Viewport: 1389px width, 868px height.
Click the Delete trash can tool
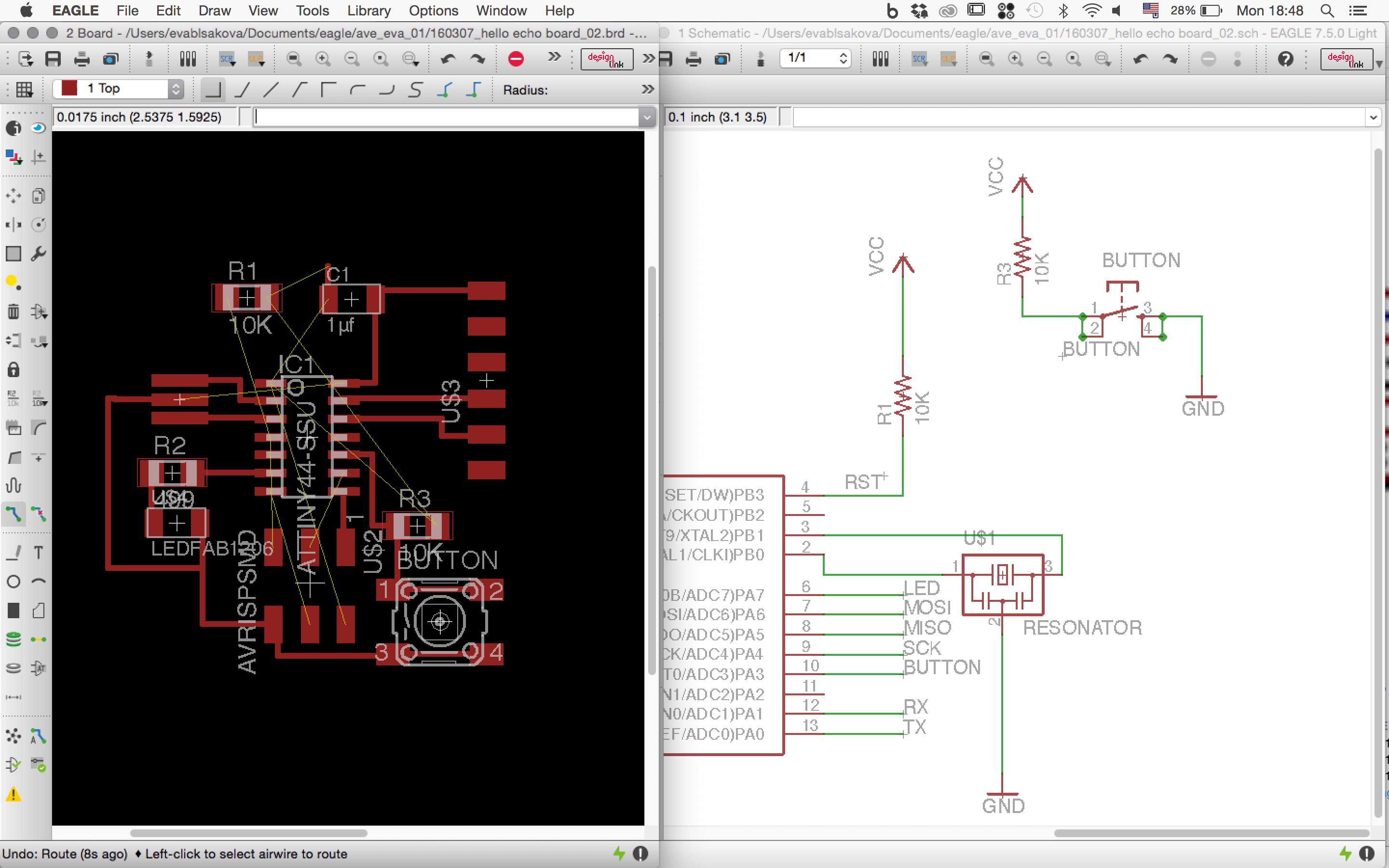tap(13, 312)
